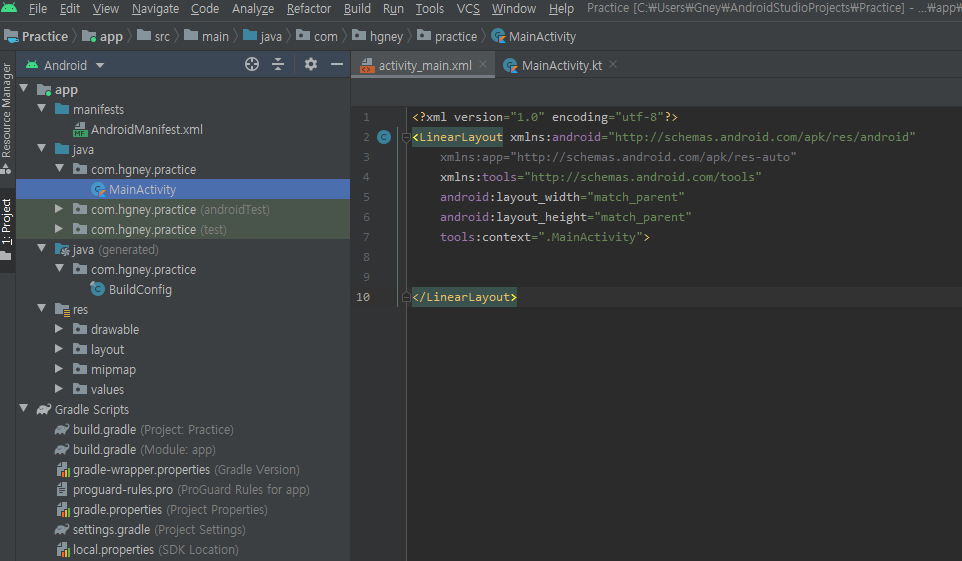
Task: Collapse the Gradle Scripts node
Action: (24, 408)
